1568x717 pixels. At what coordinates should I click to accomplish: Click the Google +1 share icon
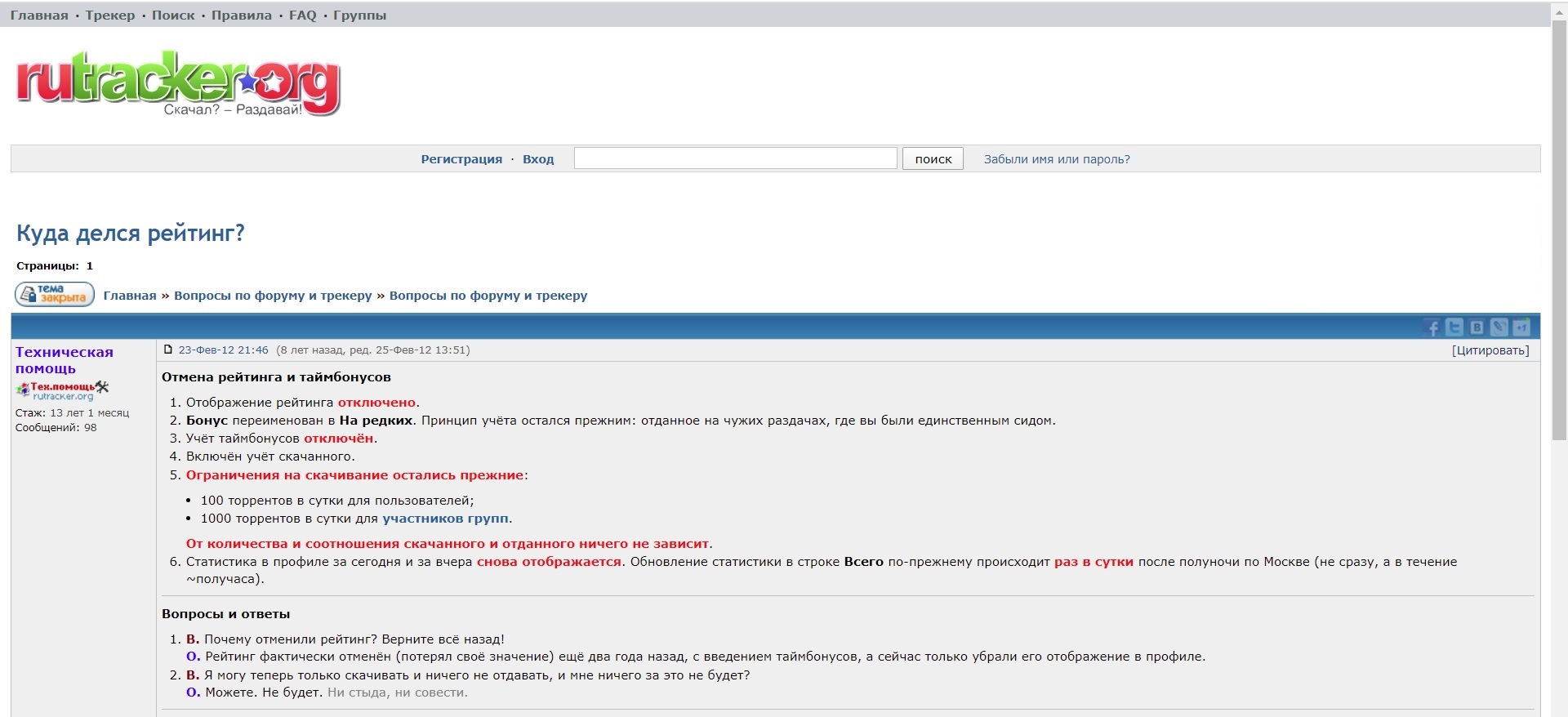coord(1521,327)
